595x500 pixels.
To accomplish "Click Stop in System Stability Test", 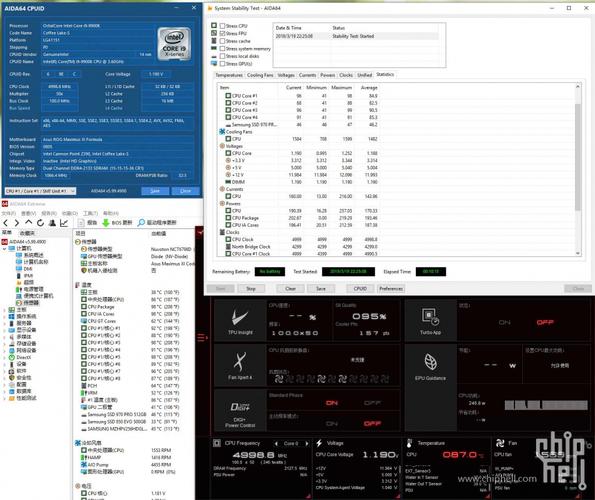I will [251, 289].
